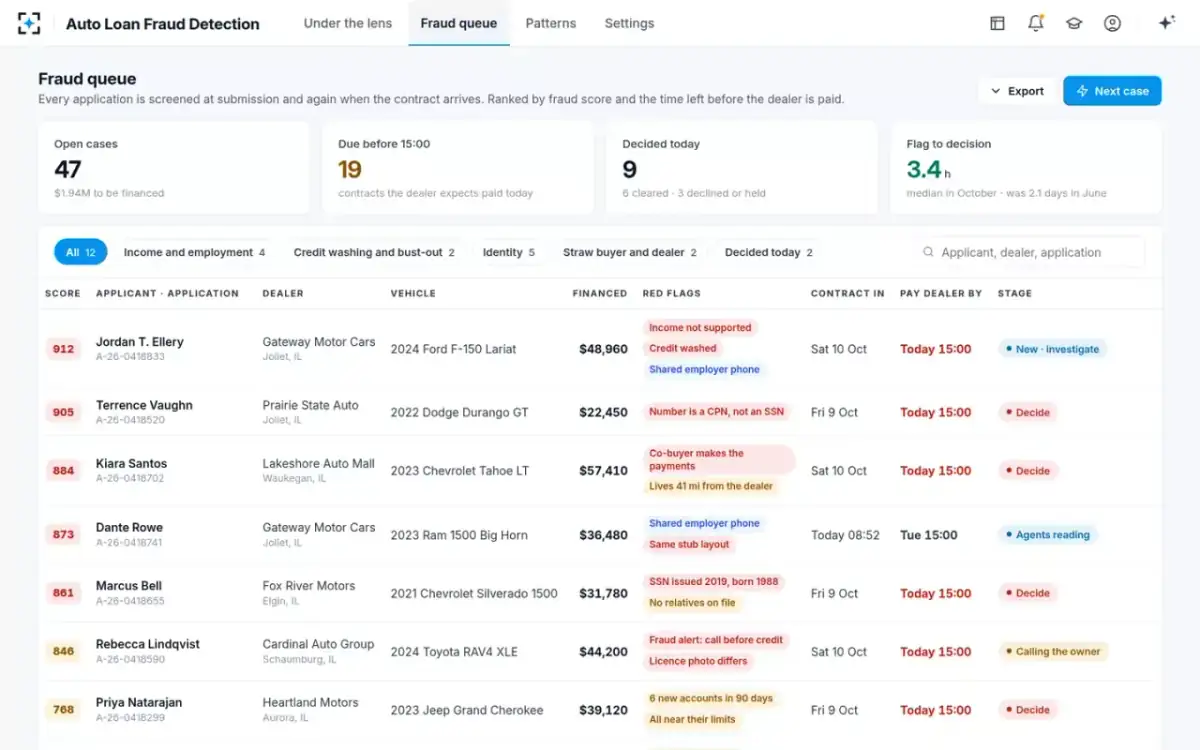Viewport: 1200px width, 750px height.
Task: Click the search magnifier icon
Action: tap(928, 252)
